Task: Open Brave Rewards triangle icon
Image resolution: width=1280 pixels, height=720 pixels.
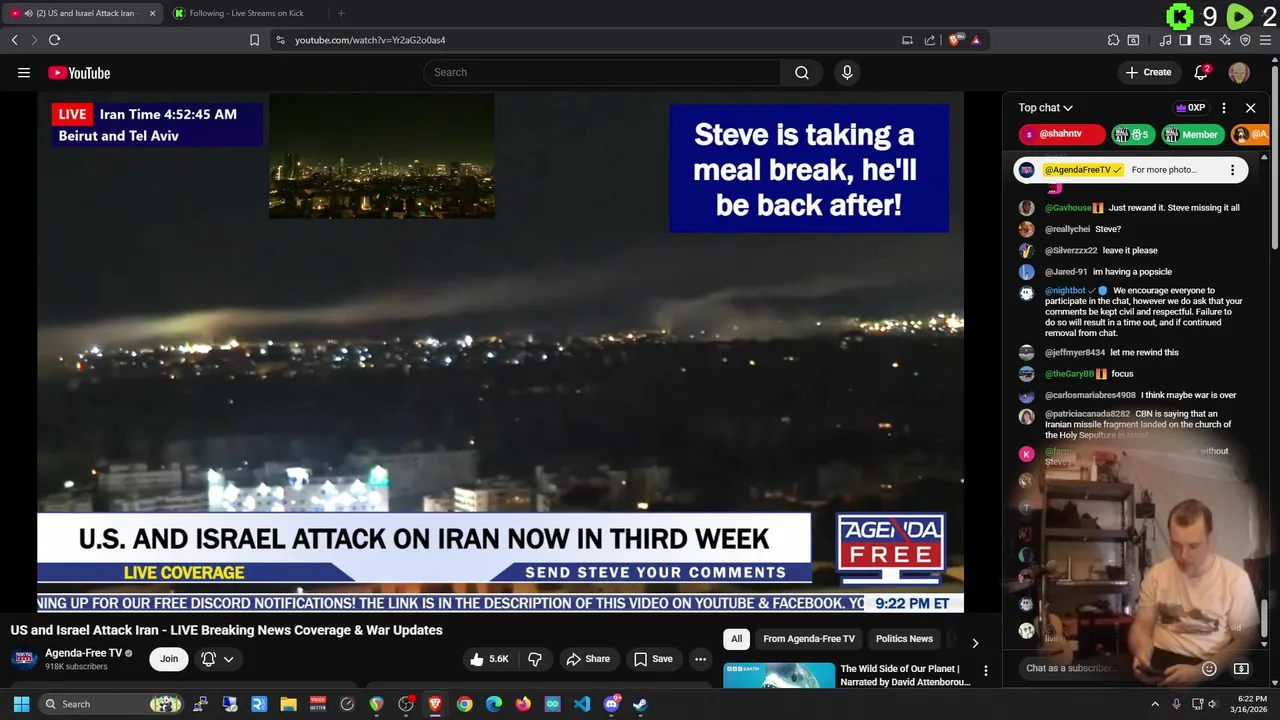Action: 976,40
